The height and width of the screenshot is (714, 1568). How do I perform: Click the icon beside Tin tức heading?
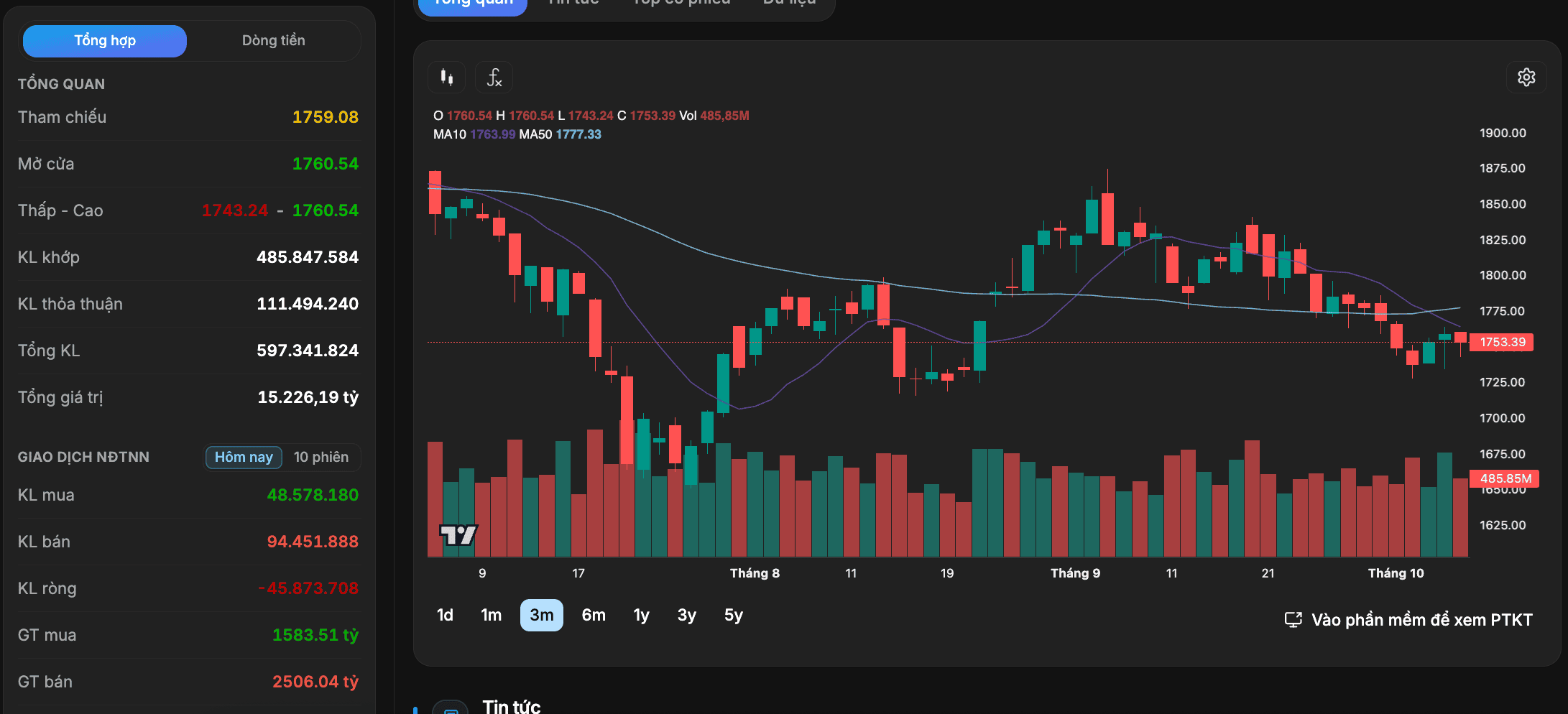pos(451,708)
